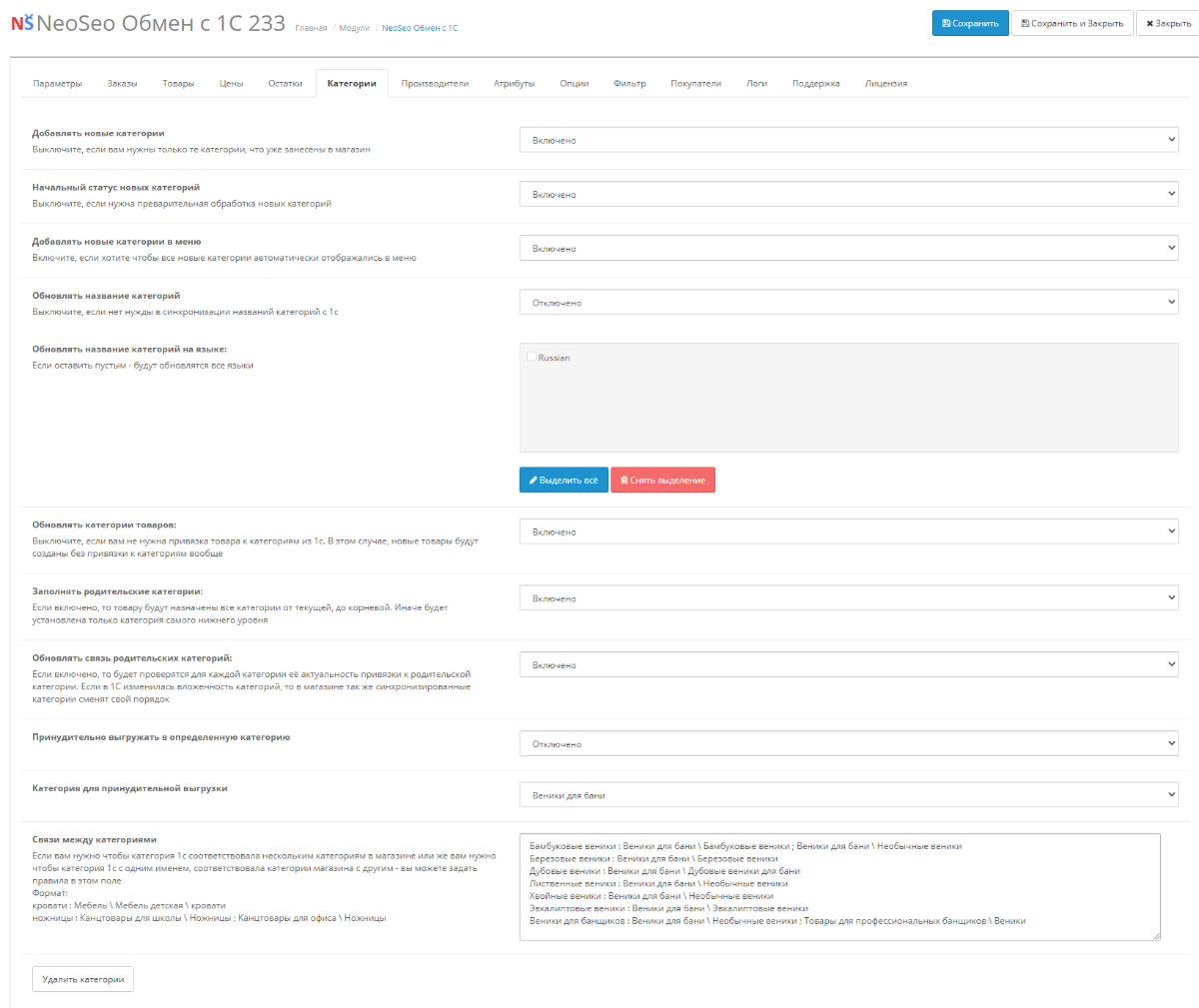Click the Добавлять новые категории label

tap(98, 133)
